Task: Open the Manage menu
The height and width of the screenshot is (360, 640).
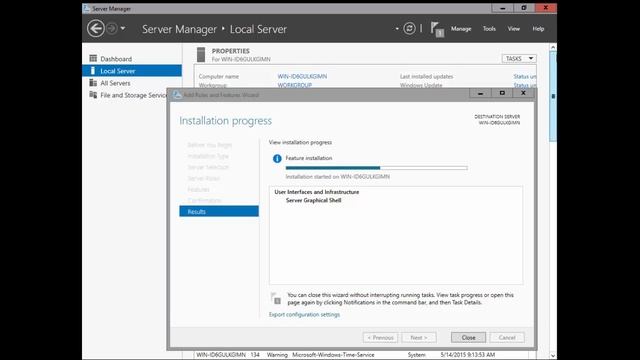Action: (x=461, y=29)
